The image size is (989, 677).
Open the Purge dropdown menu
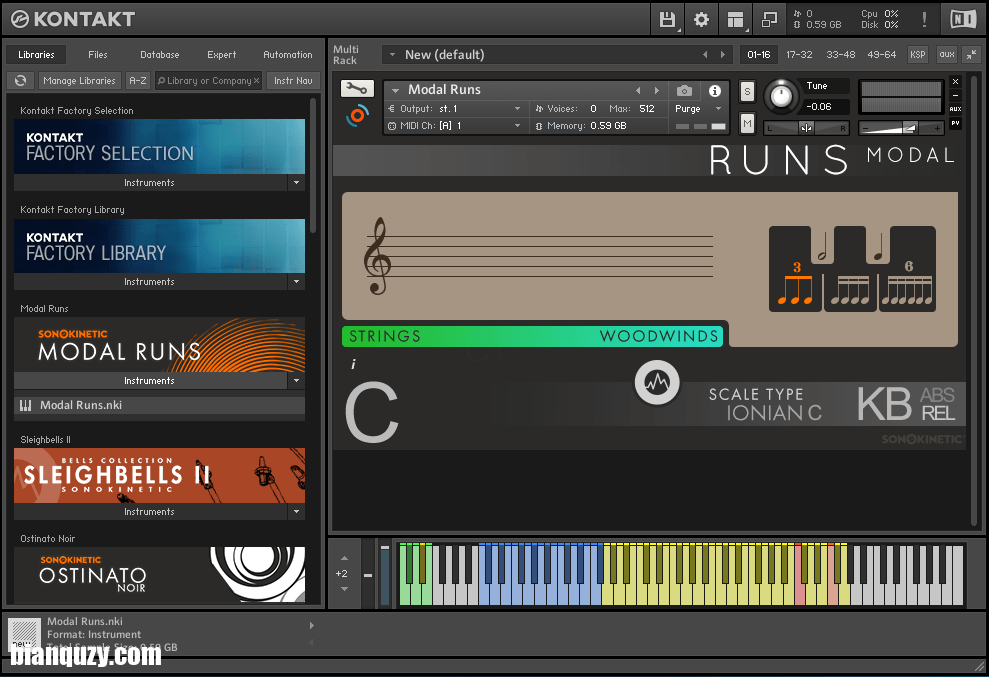pos(698,109)
